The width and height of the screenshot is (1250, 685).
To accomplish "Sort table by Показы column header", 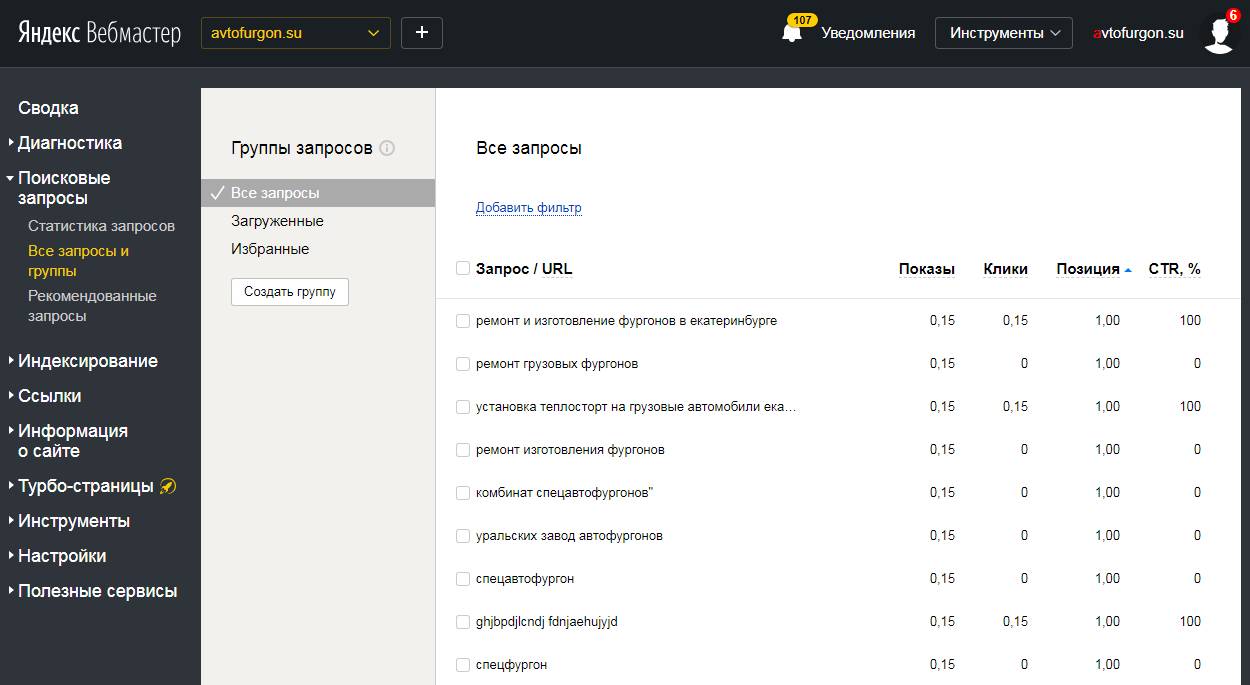I will [x=927, y=269].
